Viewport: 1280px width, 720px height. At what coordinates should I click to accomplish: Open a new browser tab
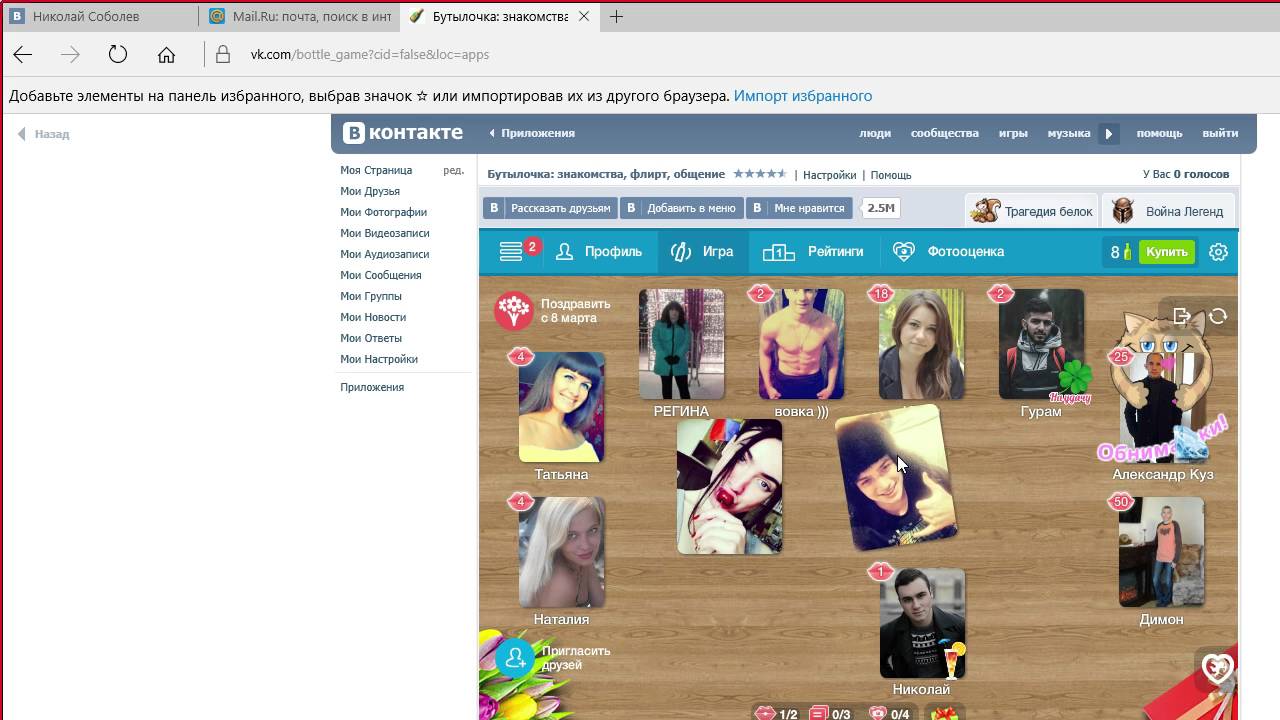[616, 17]
